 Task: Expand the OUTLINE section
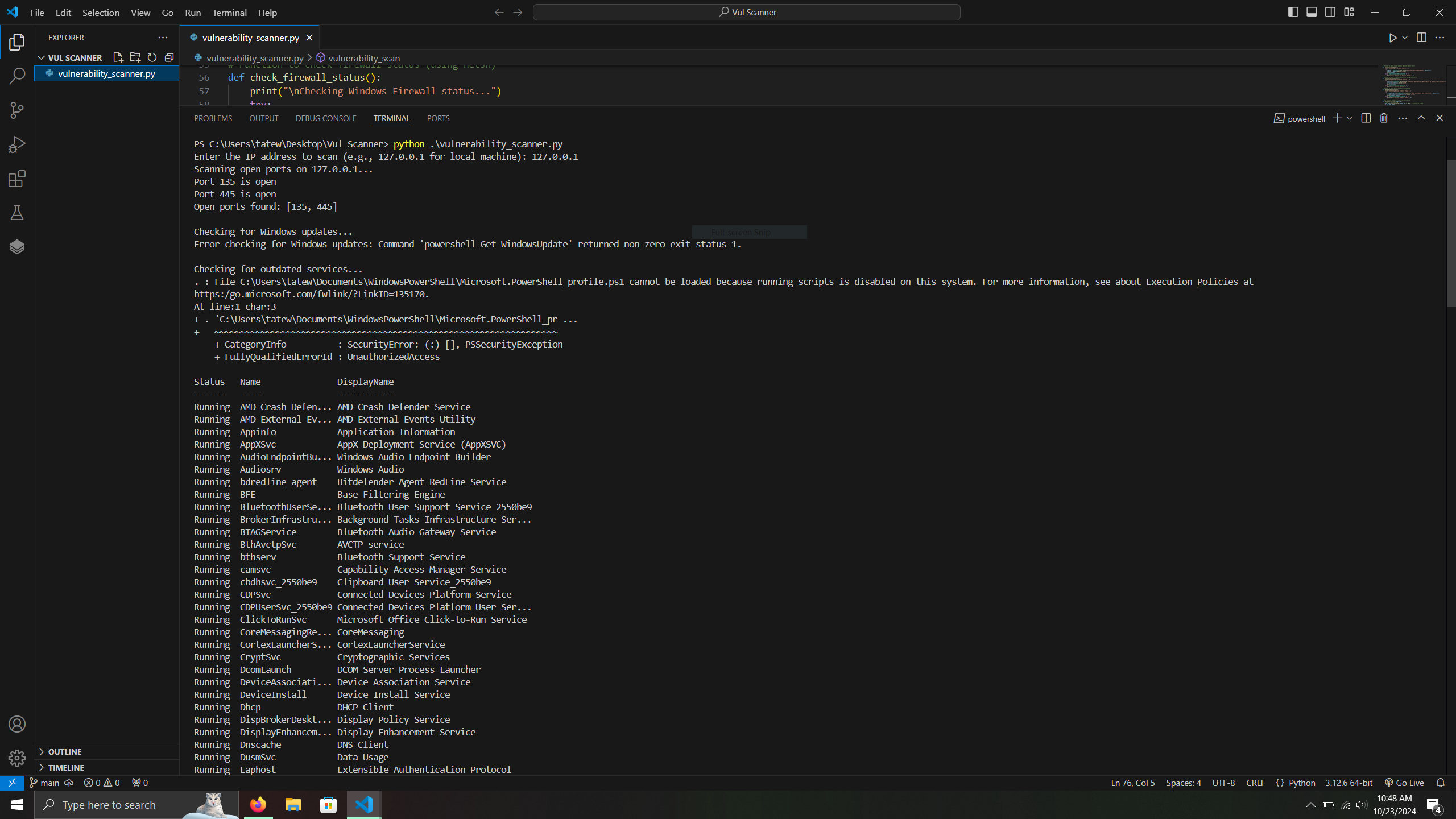[x=64, y=751]
